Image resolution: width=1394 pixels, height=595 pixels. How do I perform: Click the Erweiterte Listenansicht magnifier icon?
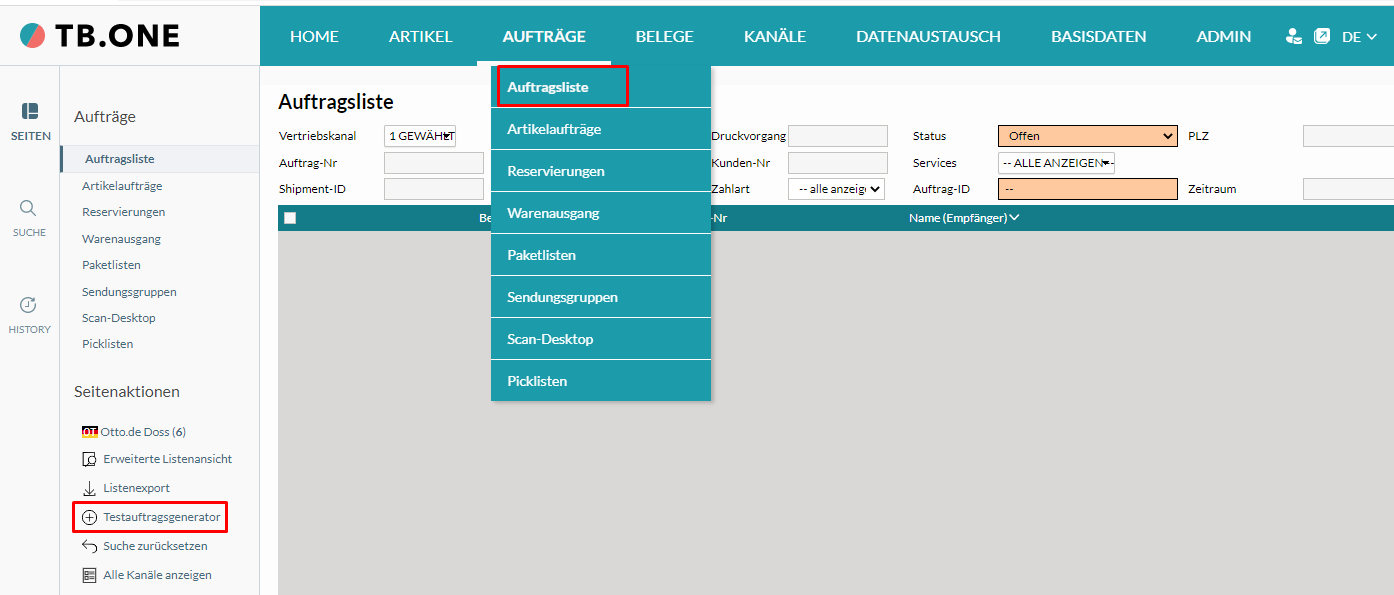point(89,459)
